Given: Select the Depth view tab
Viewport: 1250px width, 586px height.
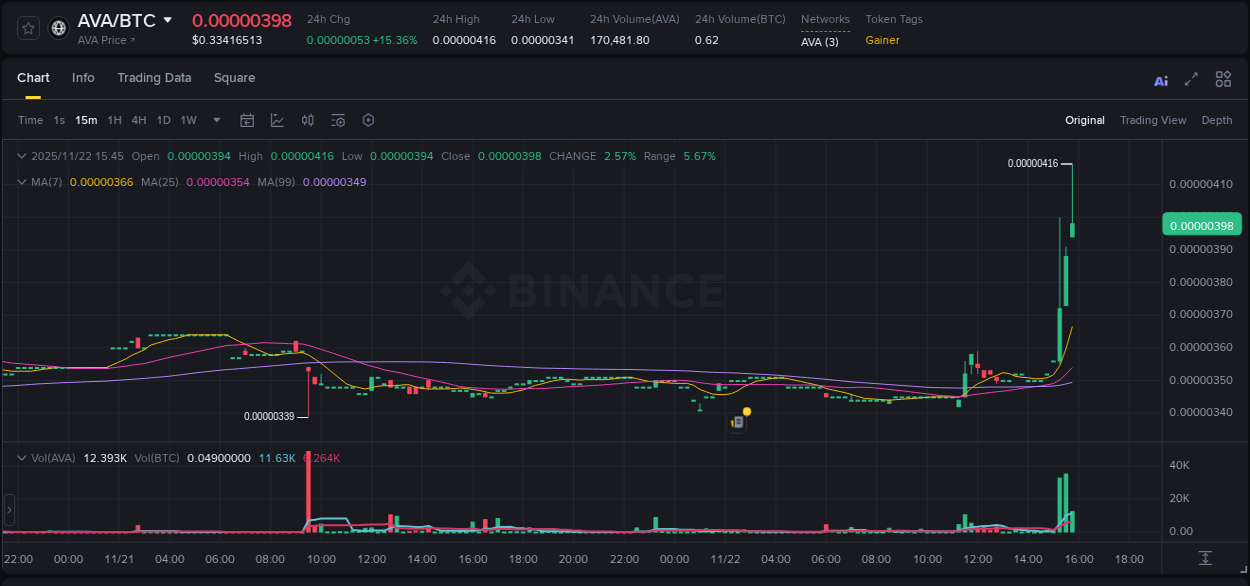Looking at the screenshot, I should coord(1217,119).
